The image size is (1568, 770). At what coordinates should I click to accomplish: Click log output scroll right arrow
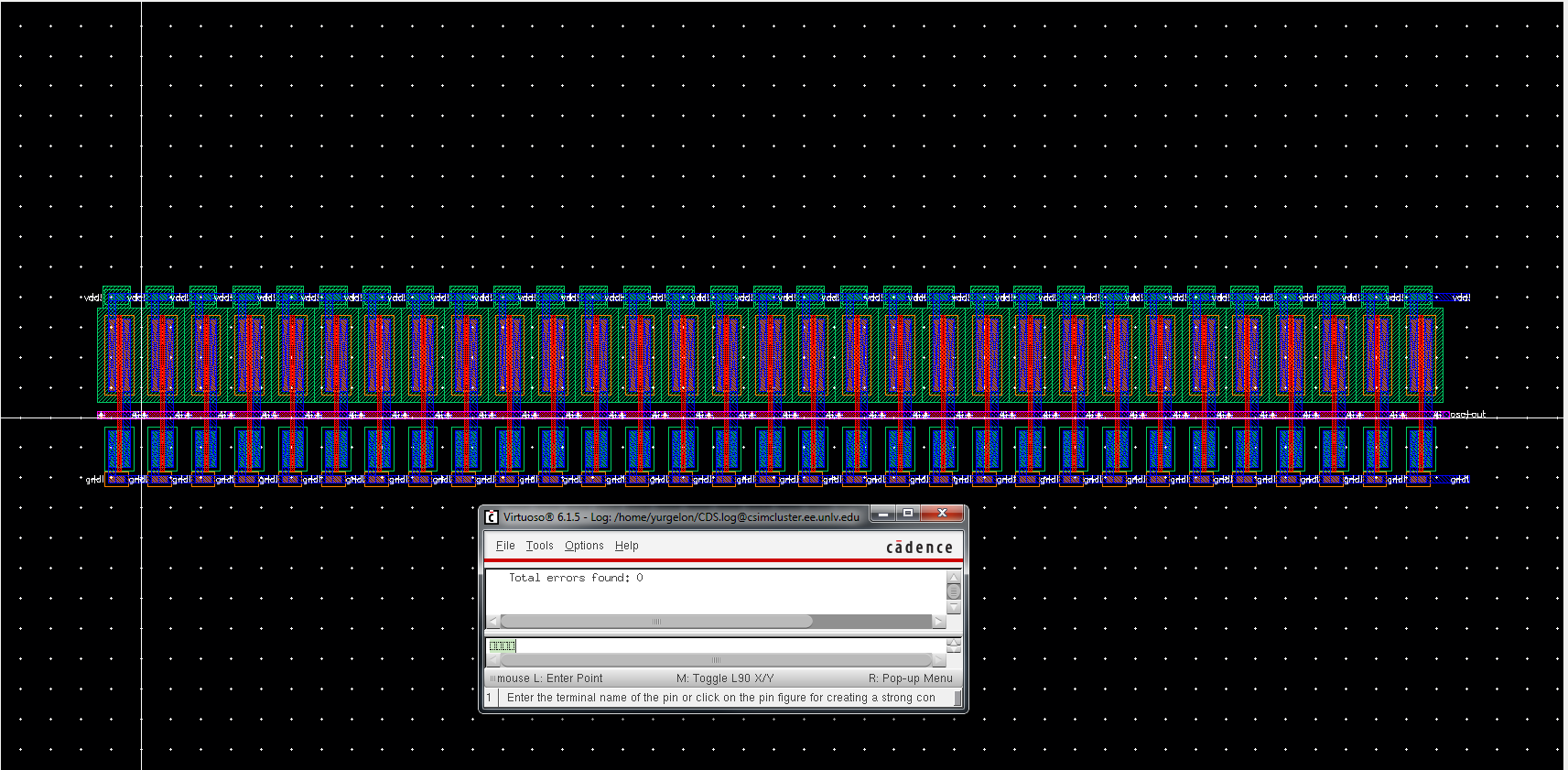pos(938,622)
